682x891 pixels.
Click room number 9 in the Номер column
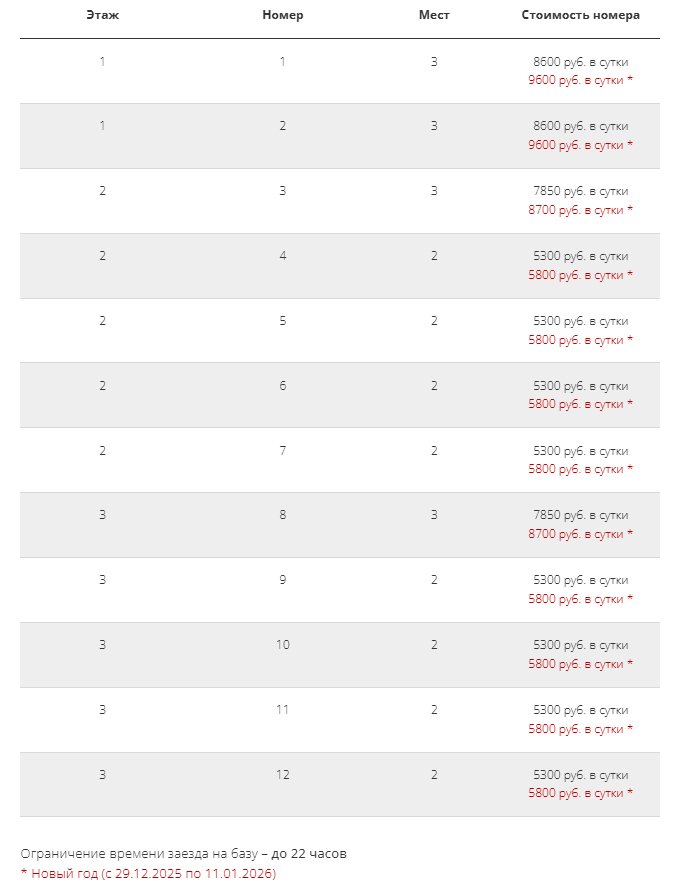(282, 579)
